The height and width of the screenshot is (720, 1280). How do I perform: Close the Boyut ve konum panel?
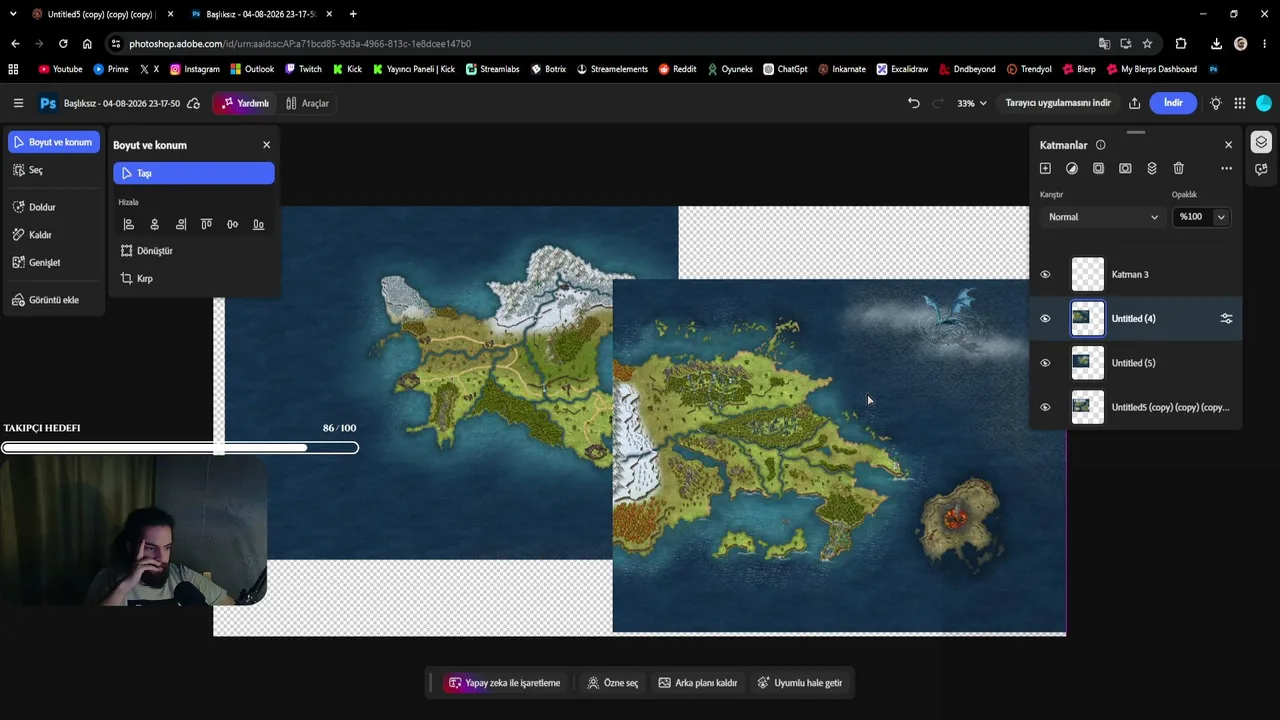point(266,145)
